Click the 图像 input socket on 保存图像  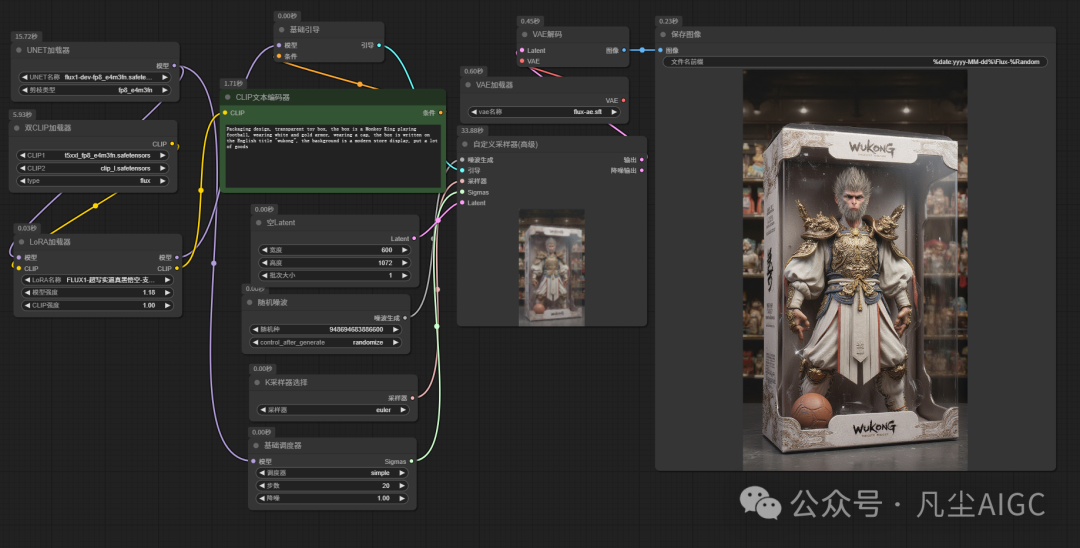click(661, 50)
